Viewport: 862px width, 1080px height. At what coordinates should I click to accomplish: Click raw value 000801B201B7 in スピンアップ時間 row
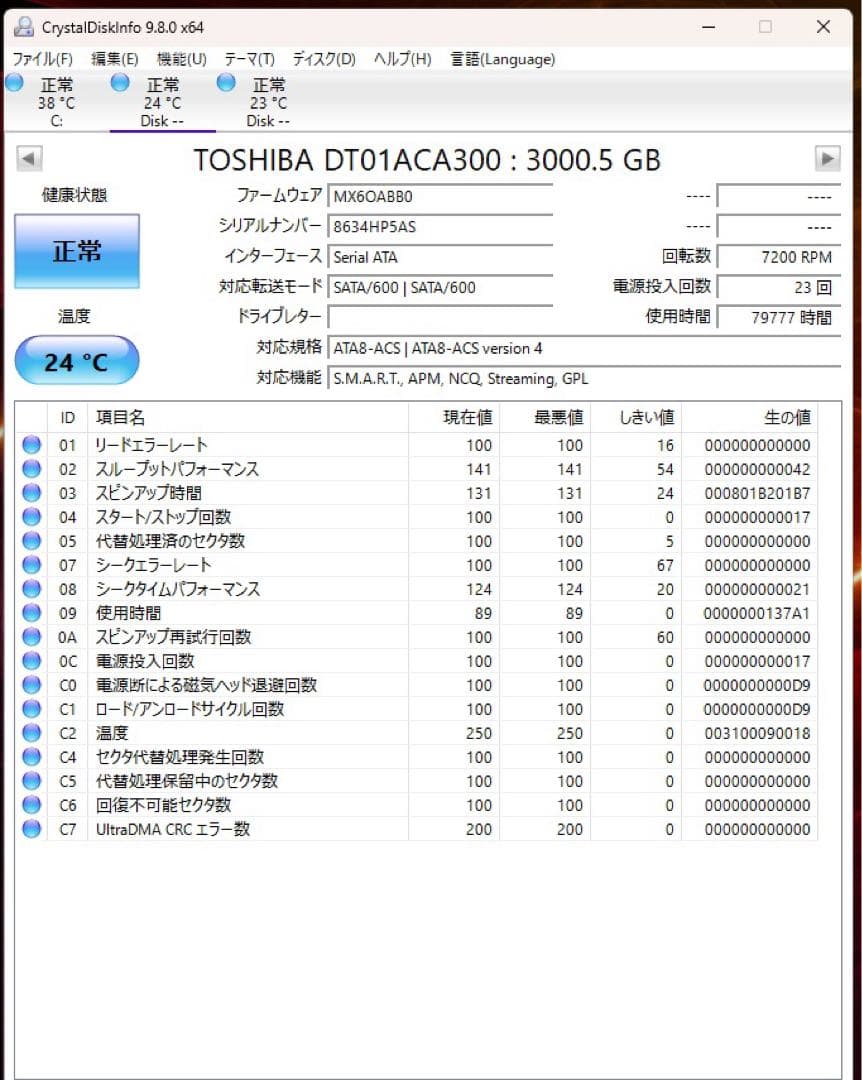click(x=757, y=493)
